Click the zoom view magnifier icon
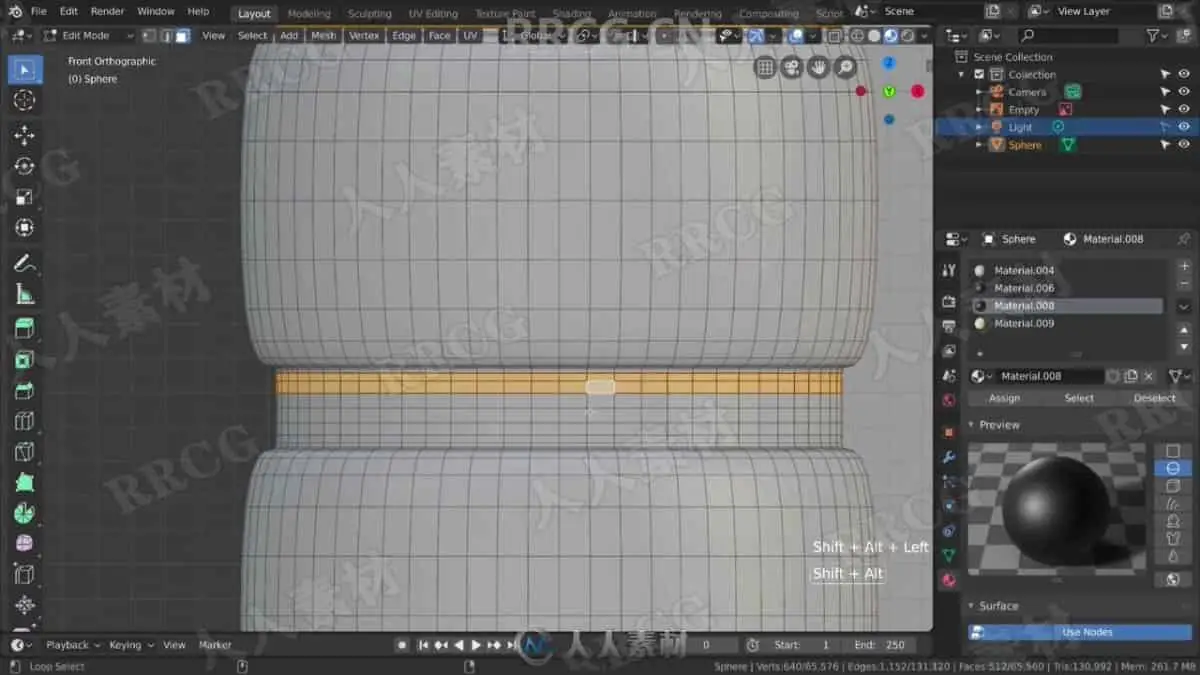Viewport: 1200px width, 675px height. click(846, 67)
